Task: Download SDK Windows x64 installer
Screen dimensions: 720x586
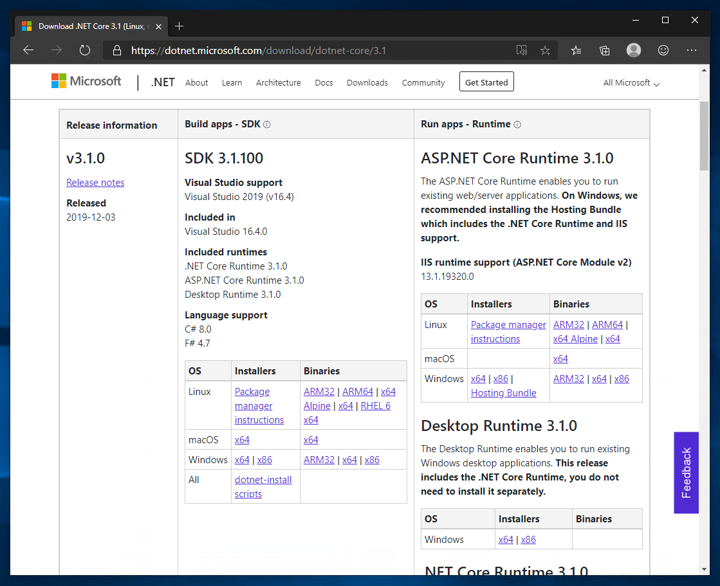Action: [242, 460]
